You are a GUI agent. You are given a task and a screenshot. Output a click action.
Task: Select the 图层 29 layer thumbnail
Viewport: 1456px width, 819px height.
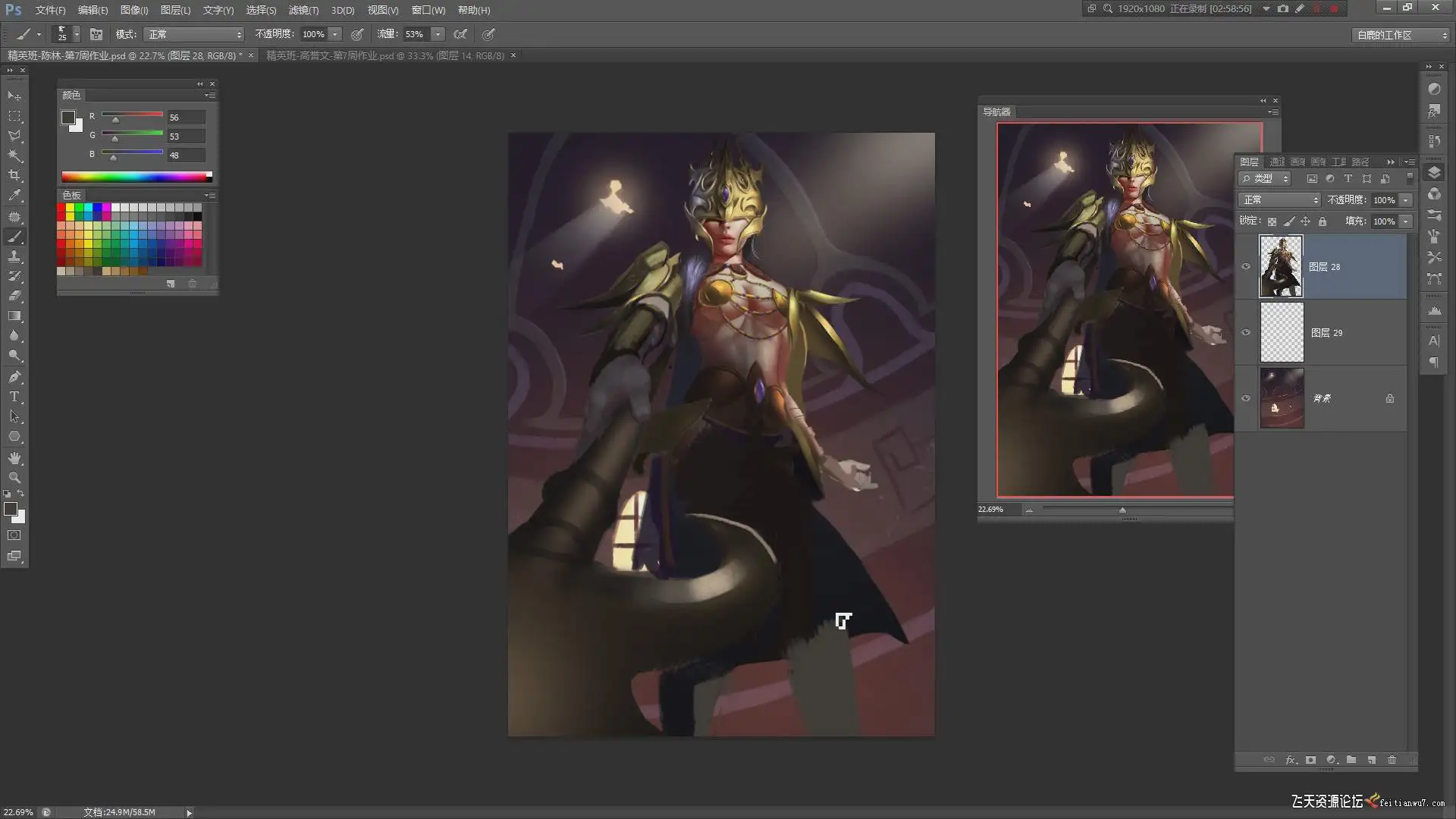coord(1282,332)
